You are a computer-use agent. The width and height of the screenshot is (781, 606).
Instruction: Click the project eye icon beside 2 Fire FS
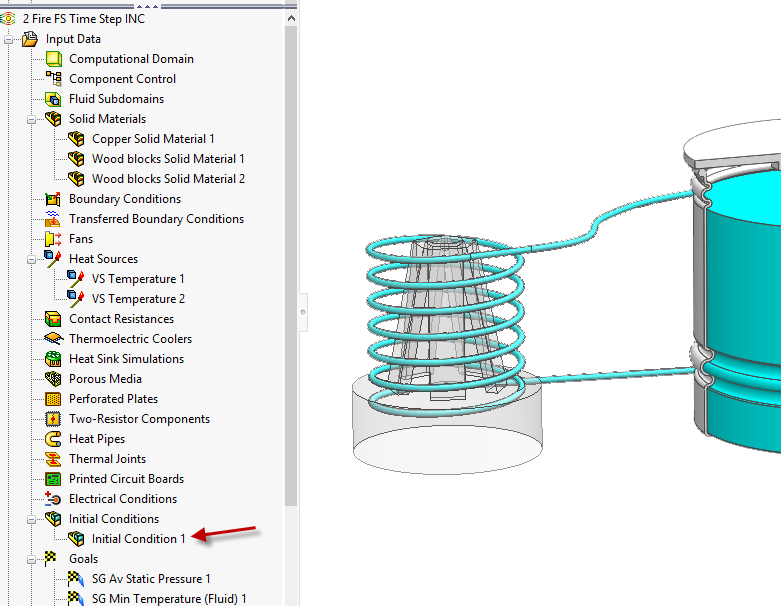pos(8,18)
